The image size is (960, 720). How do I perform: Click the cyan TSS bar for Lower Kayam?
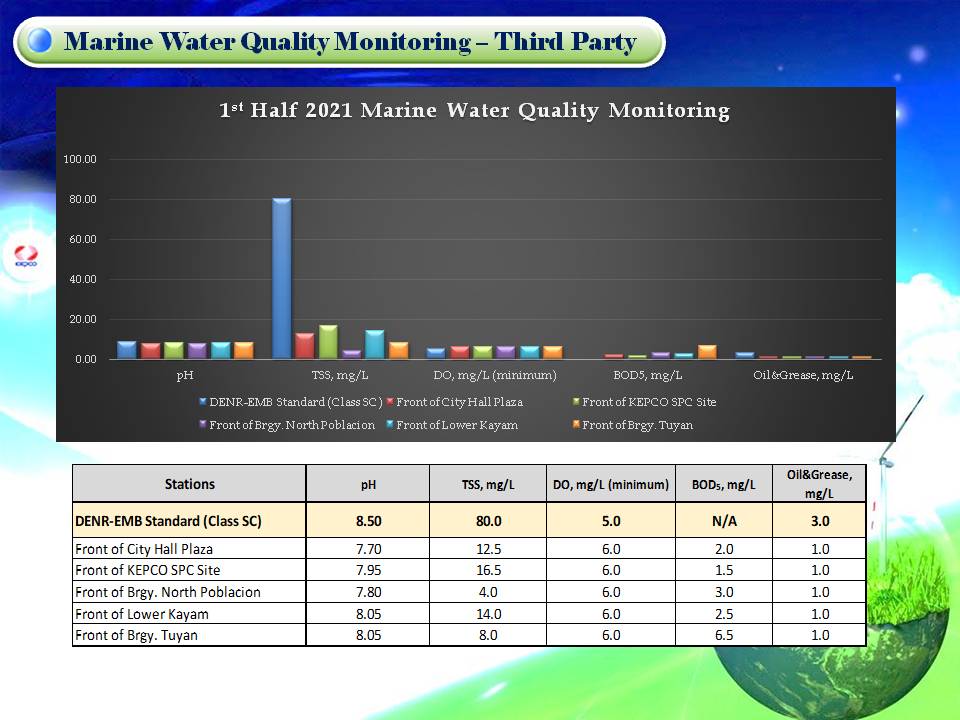click(375, 344)
